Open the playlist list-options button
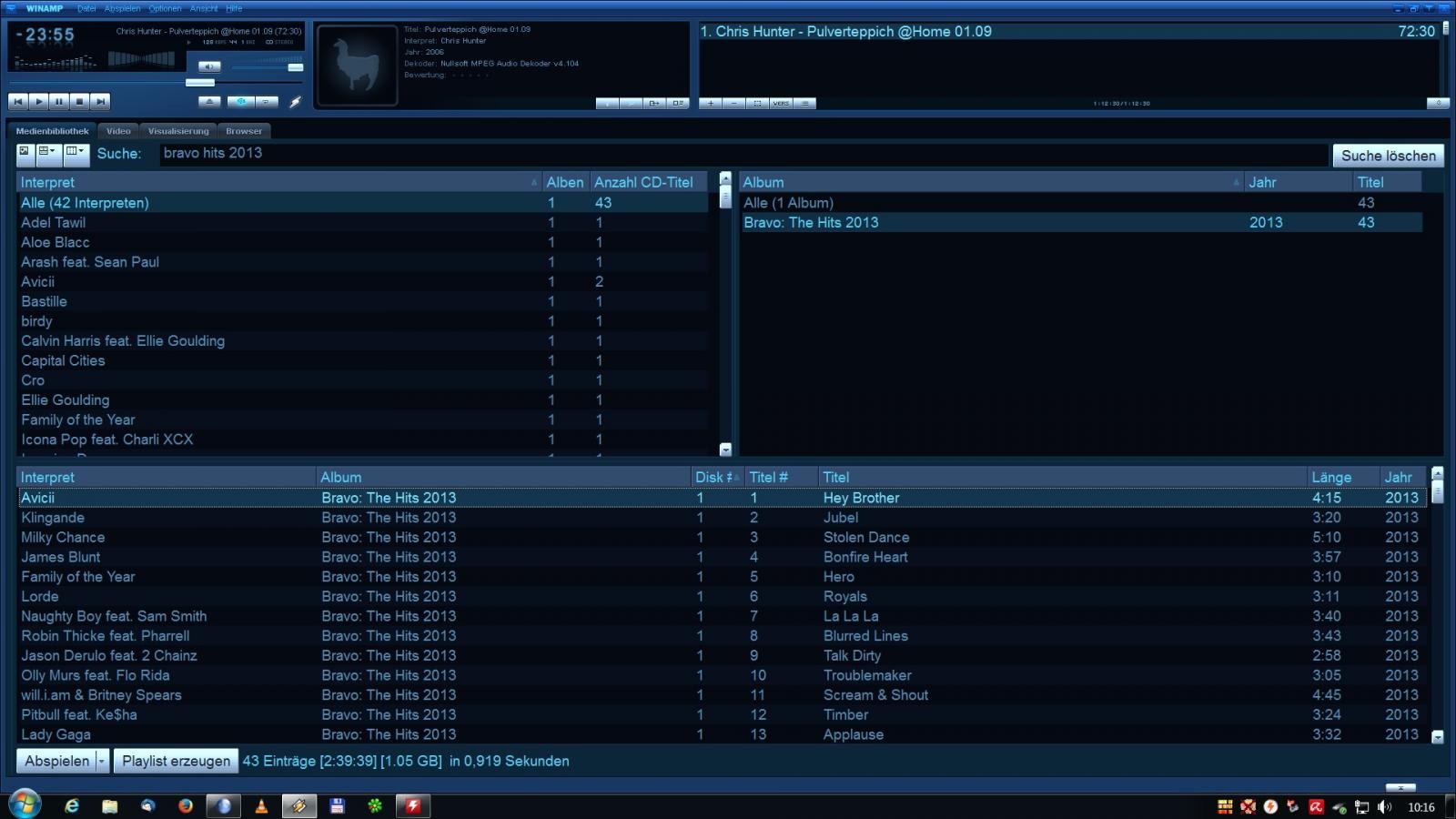This screenshot has width=1456, height=819. tap(804, 103)
